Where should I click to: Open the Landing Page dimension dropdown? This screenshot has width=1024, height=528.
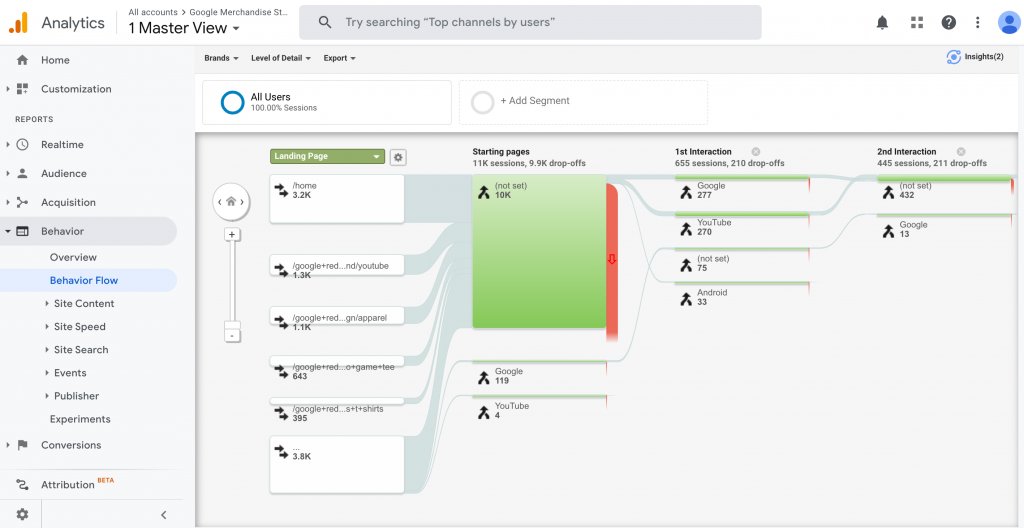point(327,157)
